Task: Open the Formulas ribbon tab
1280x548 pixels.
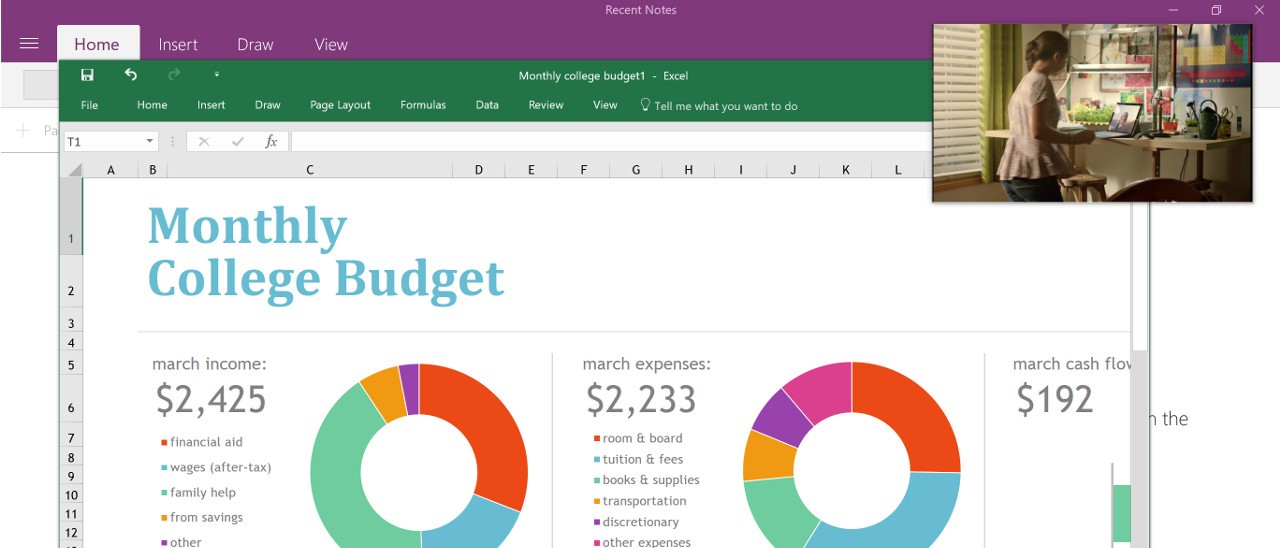Action: (423, 105)
